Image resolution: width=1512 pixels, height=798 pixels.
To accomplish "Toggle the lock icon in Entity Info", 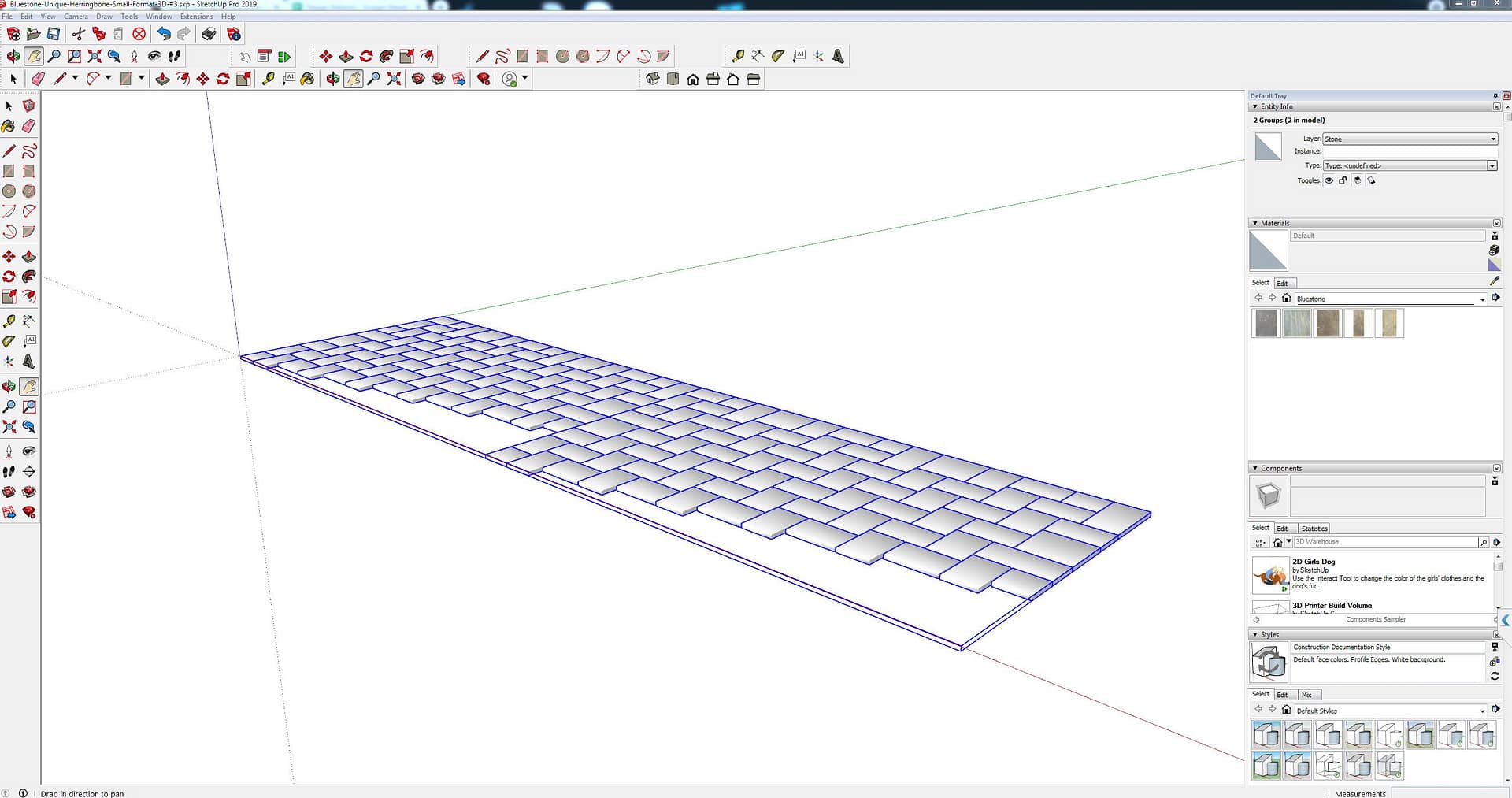I will [x=1343, y=180].
